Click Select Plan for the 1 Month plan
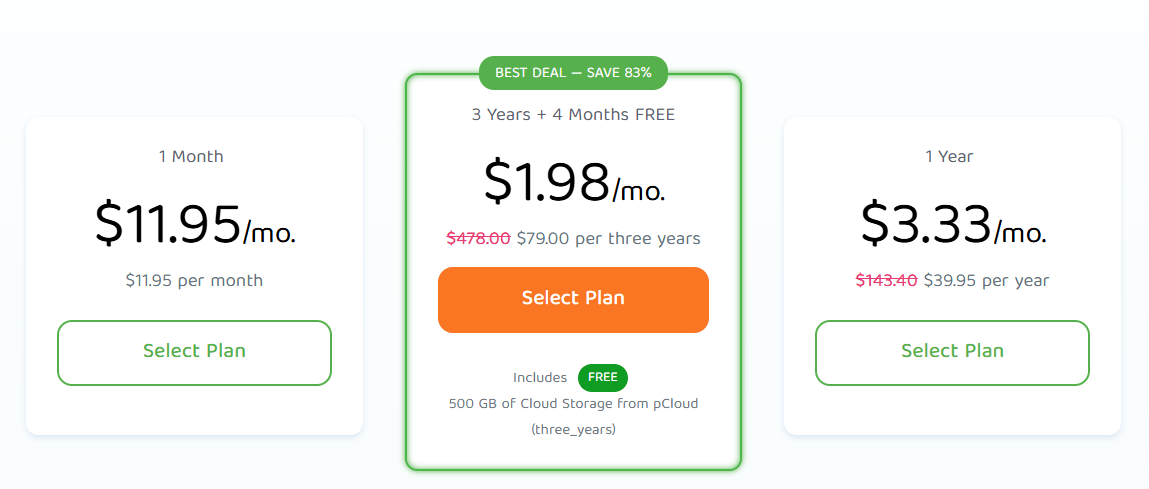1149x489 pixels. 194,352
